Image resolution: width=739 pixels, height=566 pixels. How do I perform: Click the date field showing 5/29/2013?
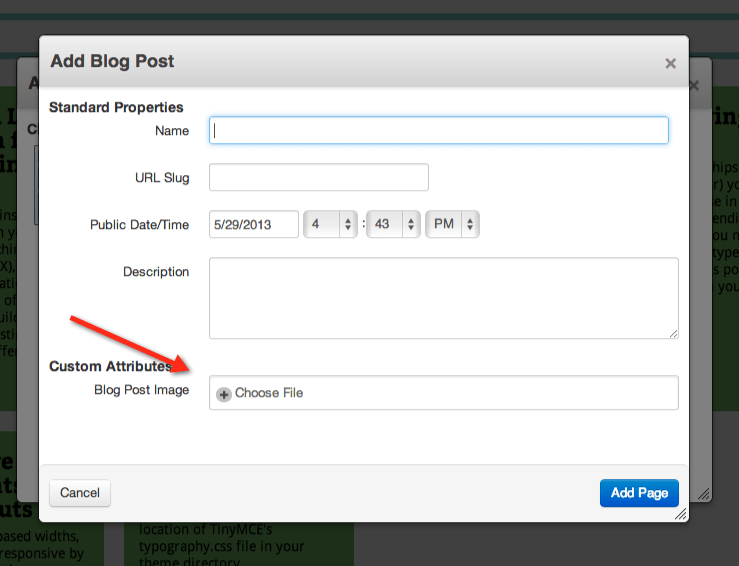pyautogui.click(x=254, y=224)
